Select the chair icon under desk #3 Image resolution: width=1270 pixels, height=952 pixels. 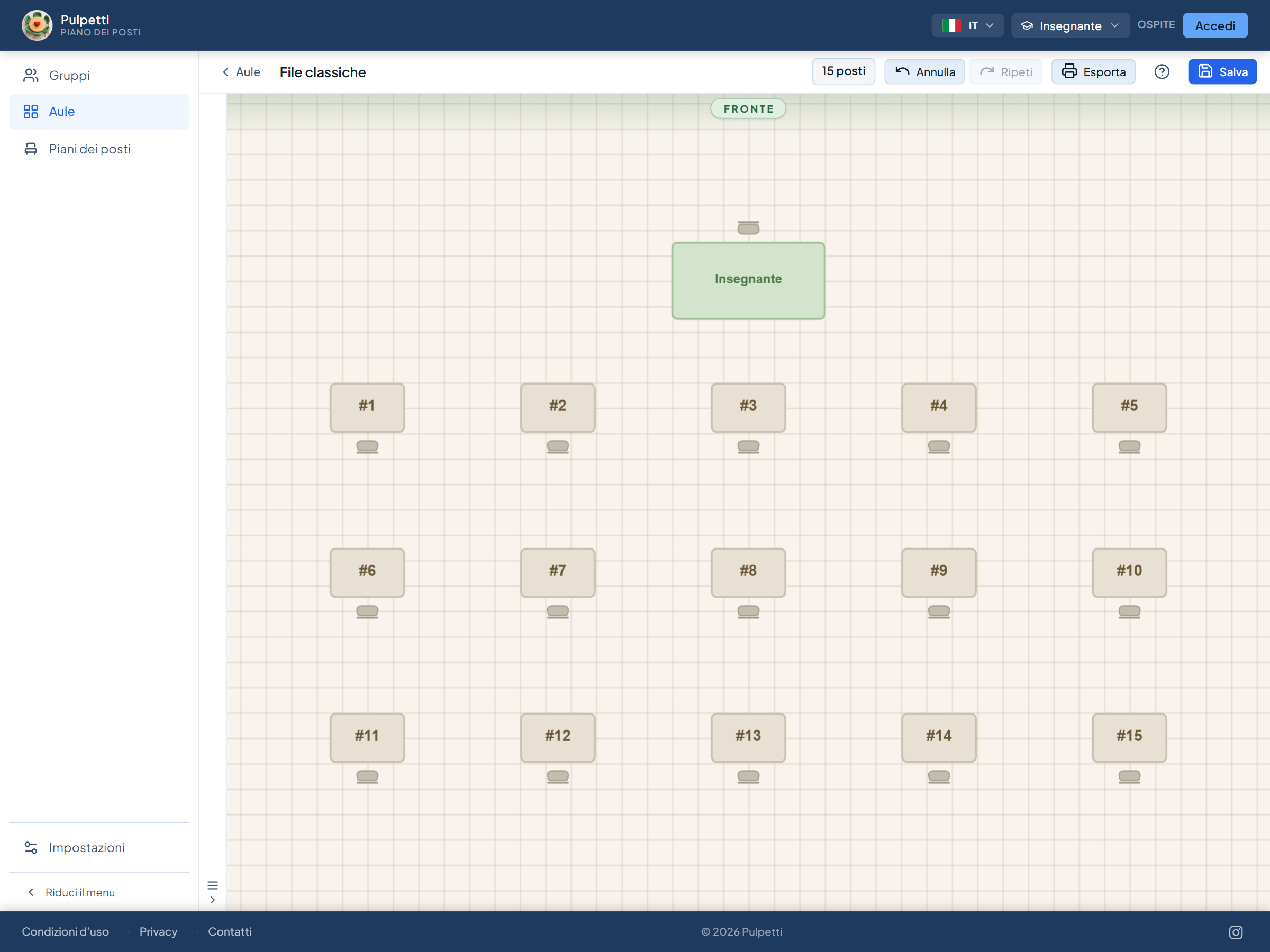click(x=748, y=446)
